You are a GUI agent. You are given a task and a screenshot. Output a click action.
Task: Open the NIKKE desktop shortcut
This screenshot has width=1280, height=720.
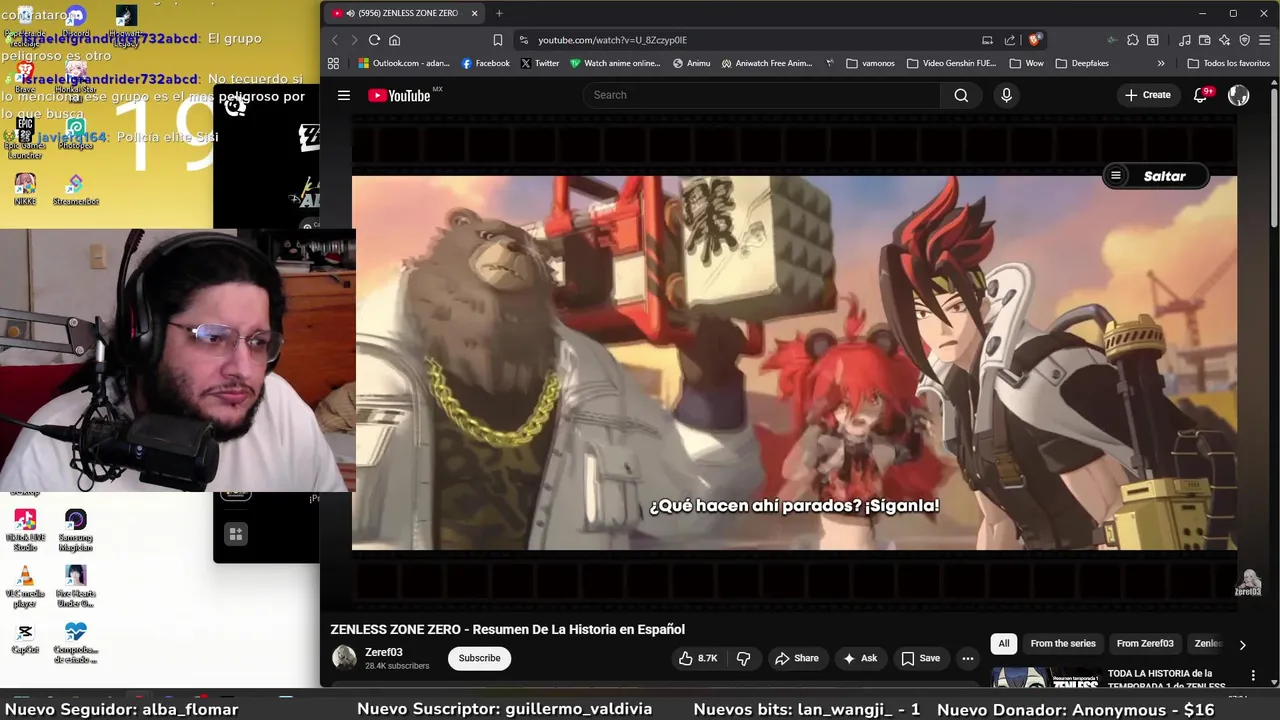pos(25,189)
